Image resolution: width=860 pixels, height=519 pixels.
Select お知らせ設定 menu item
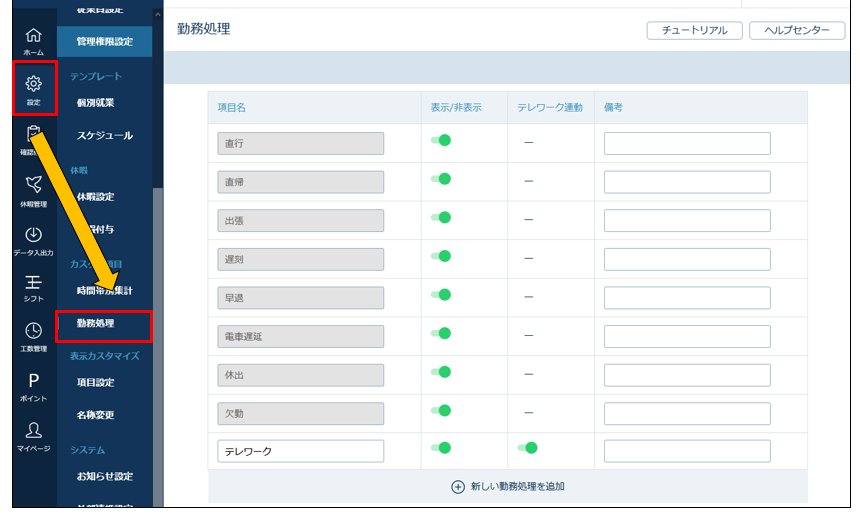104,476
